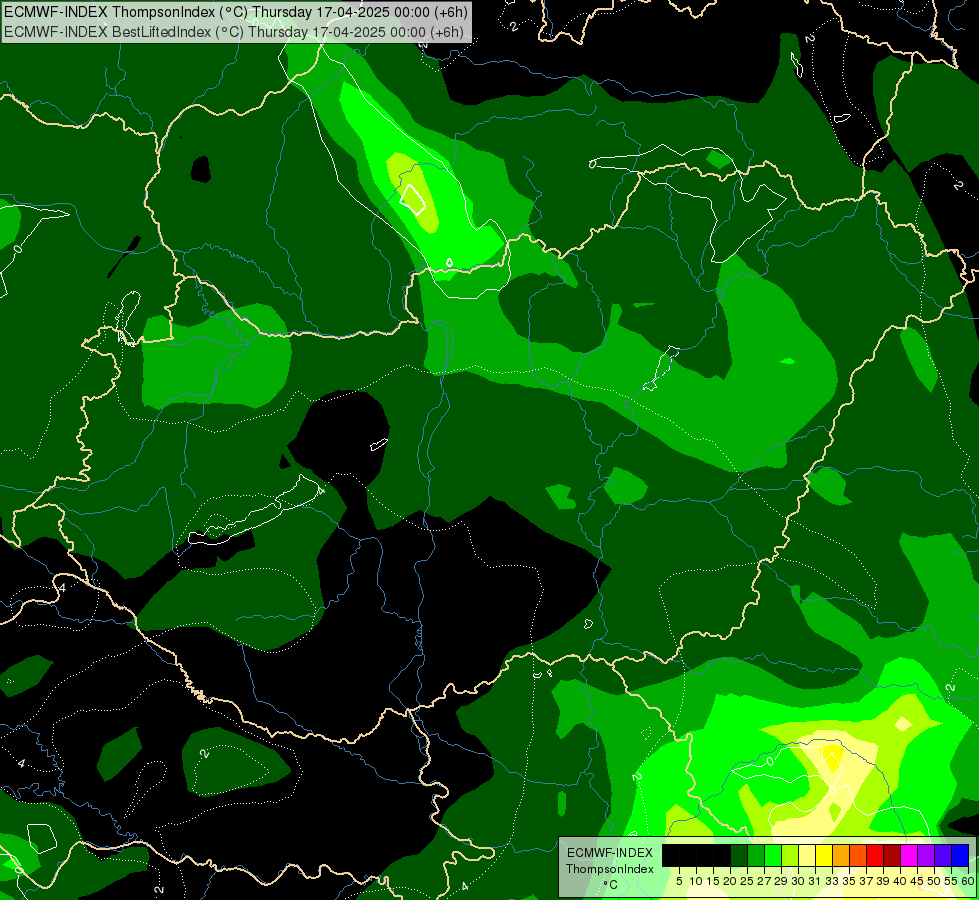979x900 pixels.
Task: Click the bright green legend swatch for 27–29
Action: pos(773,855)
